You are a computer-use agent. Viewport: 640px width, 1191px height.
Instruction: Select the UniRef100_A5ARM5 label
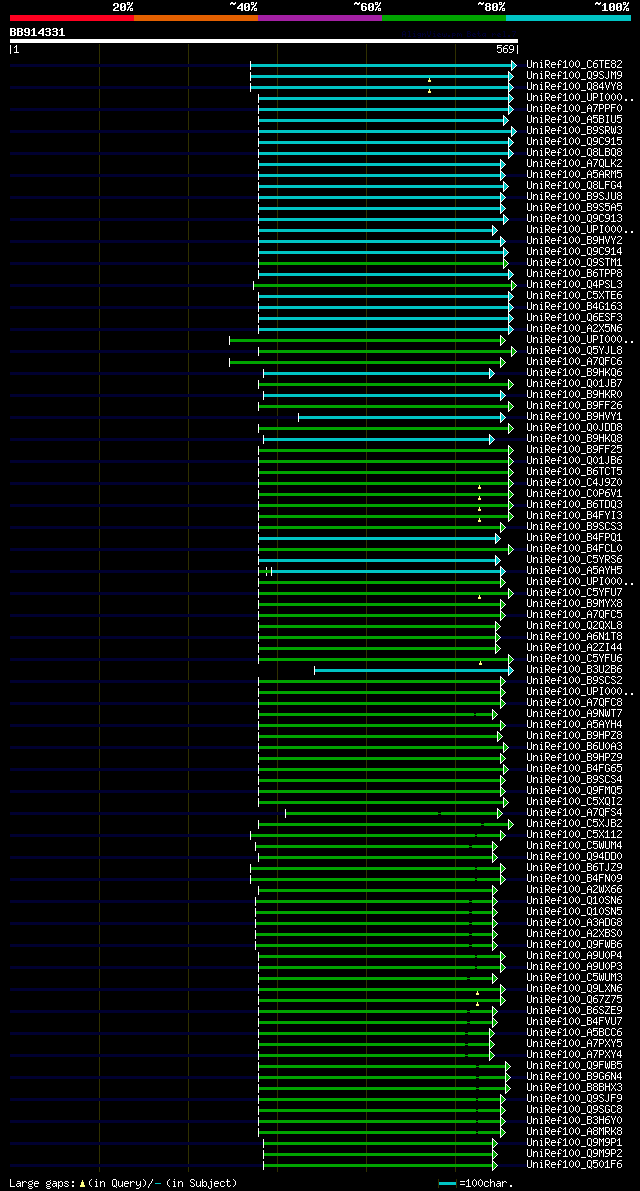[574, 175]
